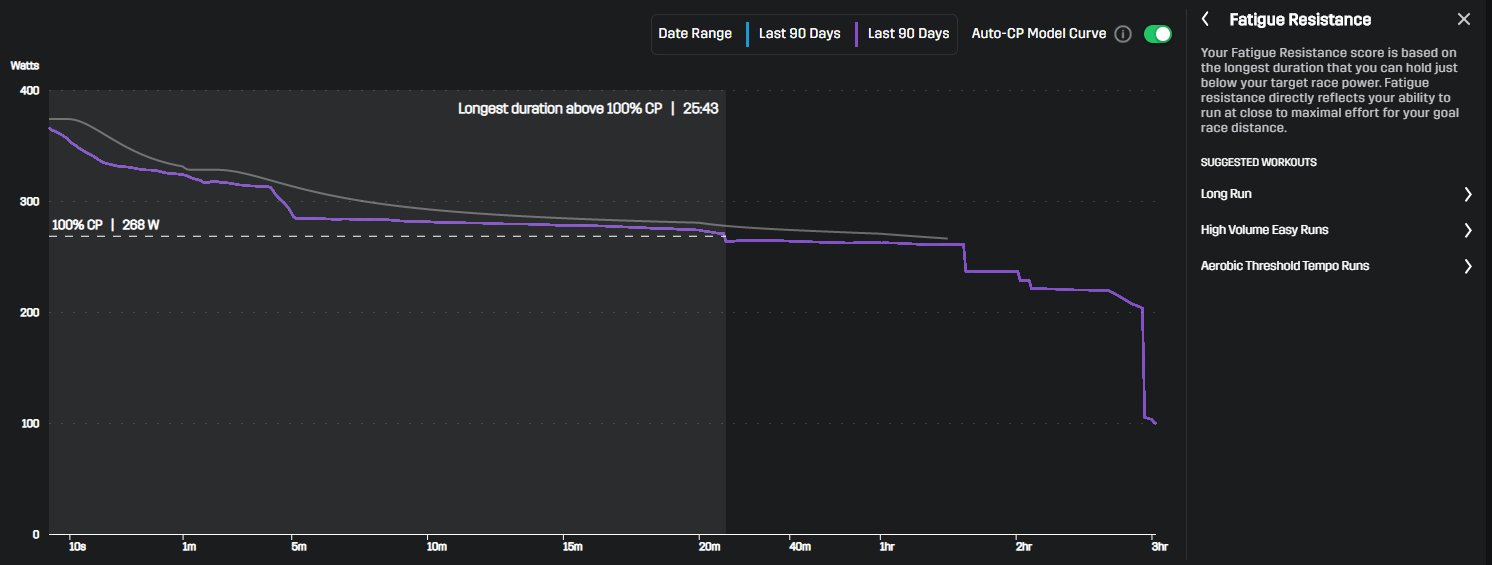Expand the High Volume Easy Runs chevron
1492x565 pixels.
1468,230
